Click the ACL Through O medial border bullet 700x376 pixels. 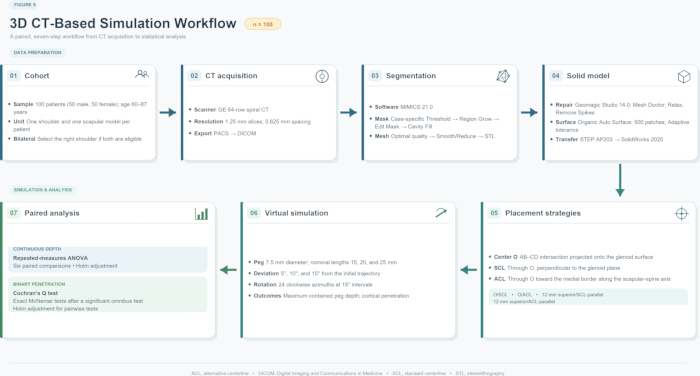point(579,279)
